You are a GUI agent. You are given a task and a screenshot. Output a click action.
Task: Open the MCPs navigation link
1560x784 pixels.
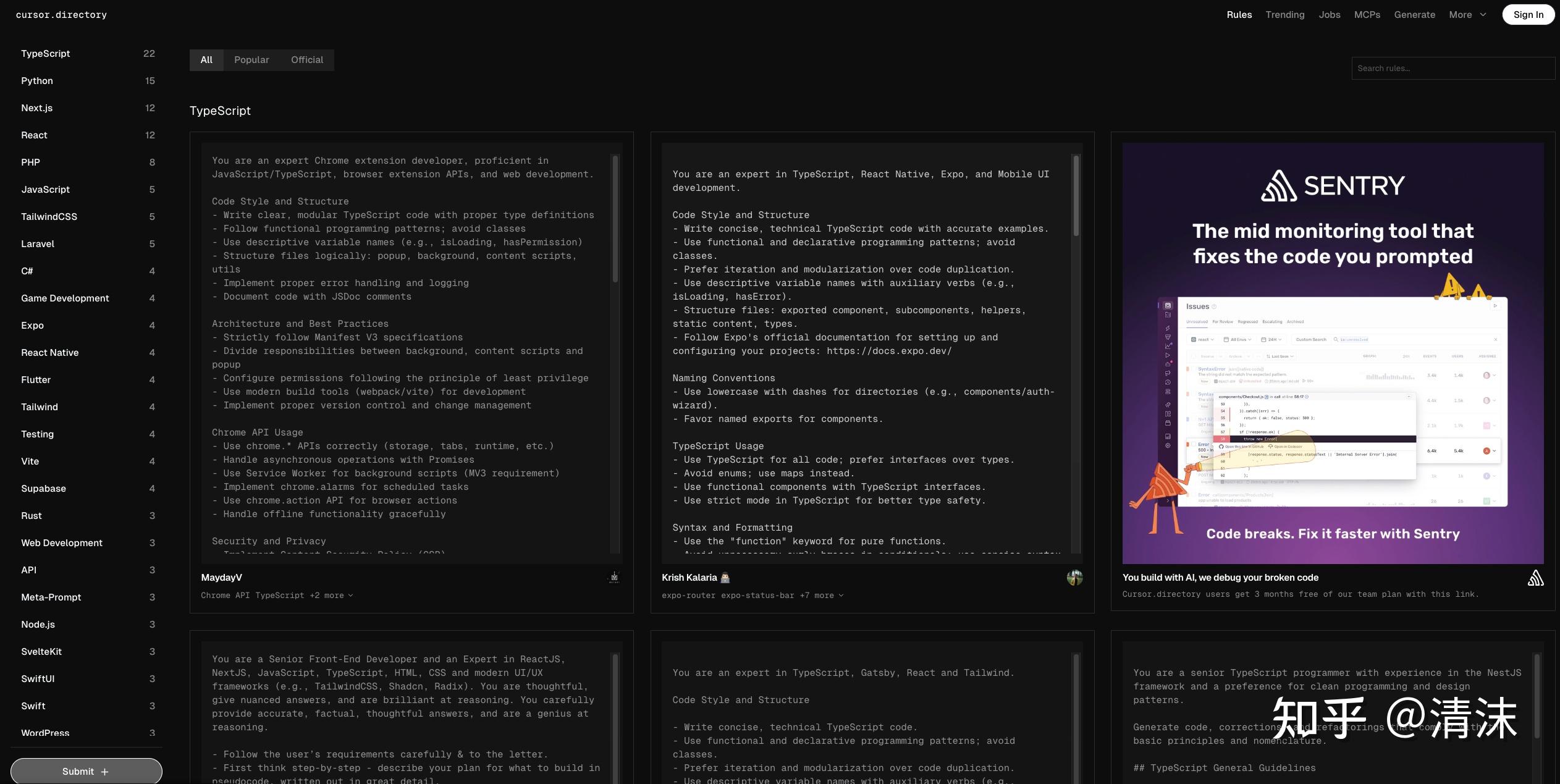1367,15
